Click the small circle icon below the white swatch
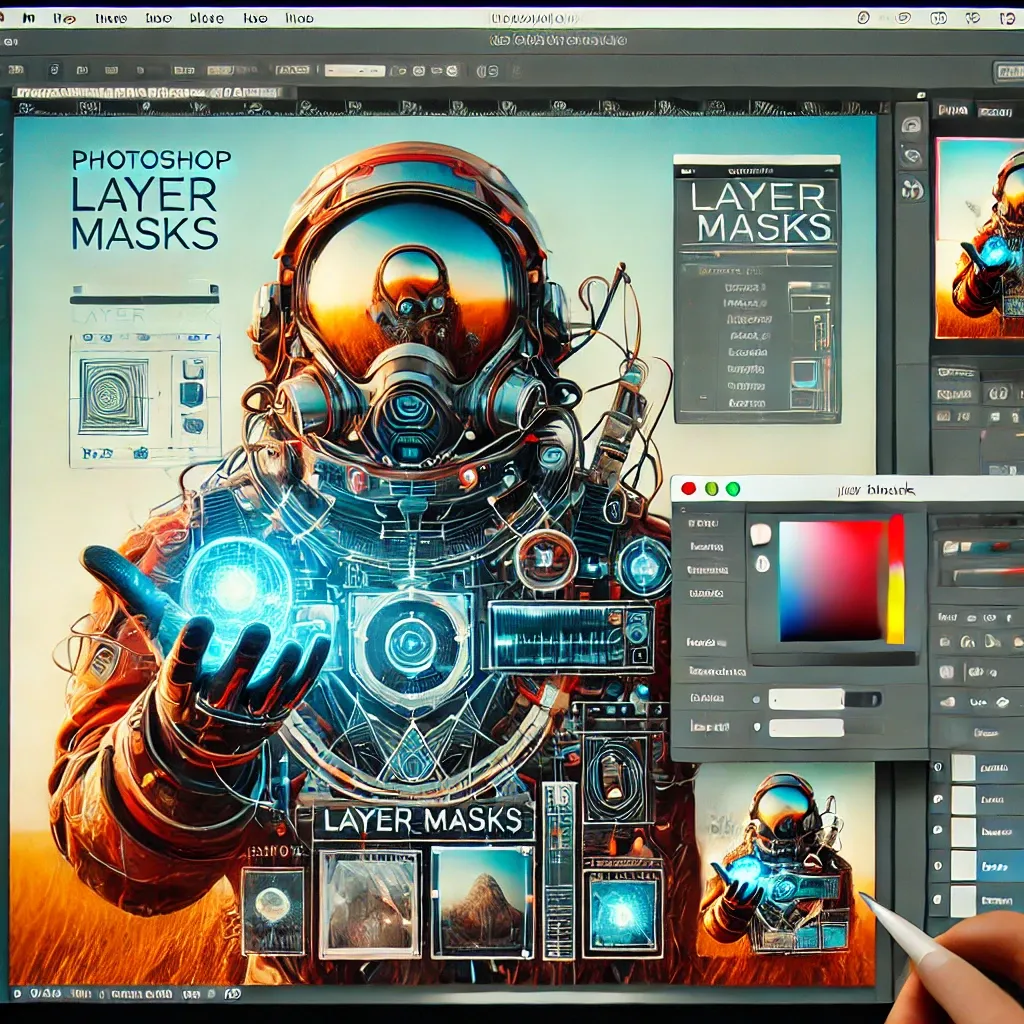This screenshot has height=1024, width=1024. [762, 563]
